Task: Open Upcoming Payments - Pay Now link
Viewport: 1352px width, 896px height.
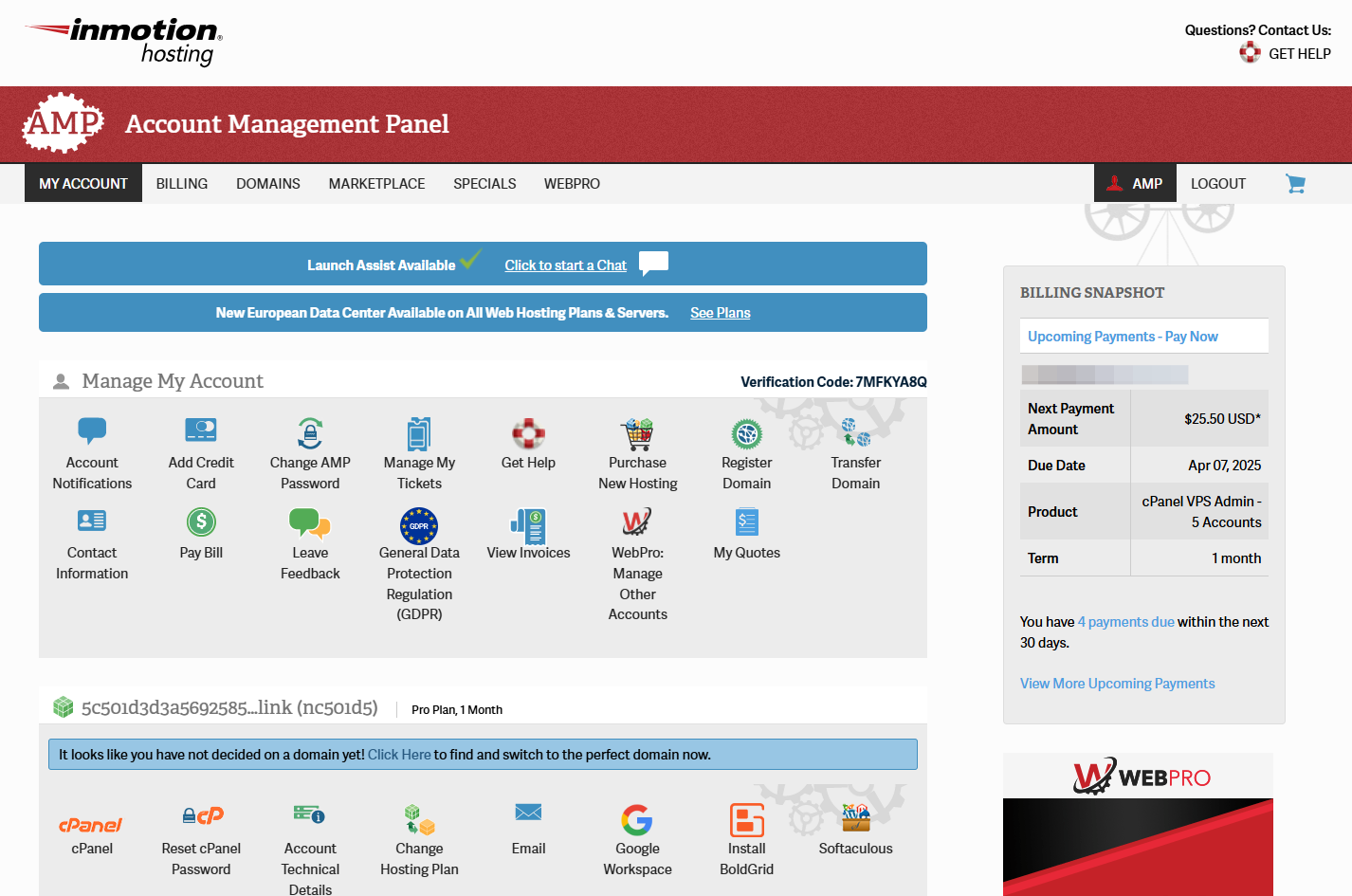Action: coord(1123,337)
